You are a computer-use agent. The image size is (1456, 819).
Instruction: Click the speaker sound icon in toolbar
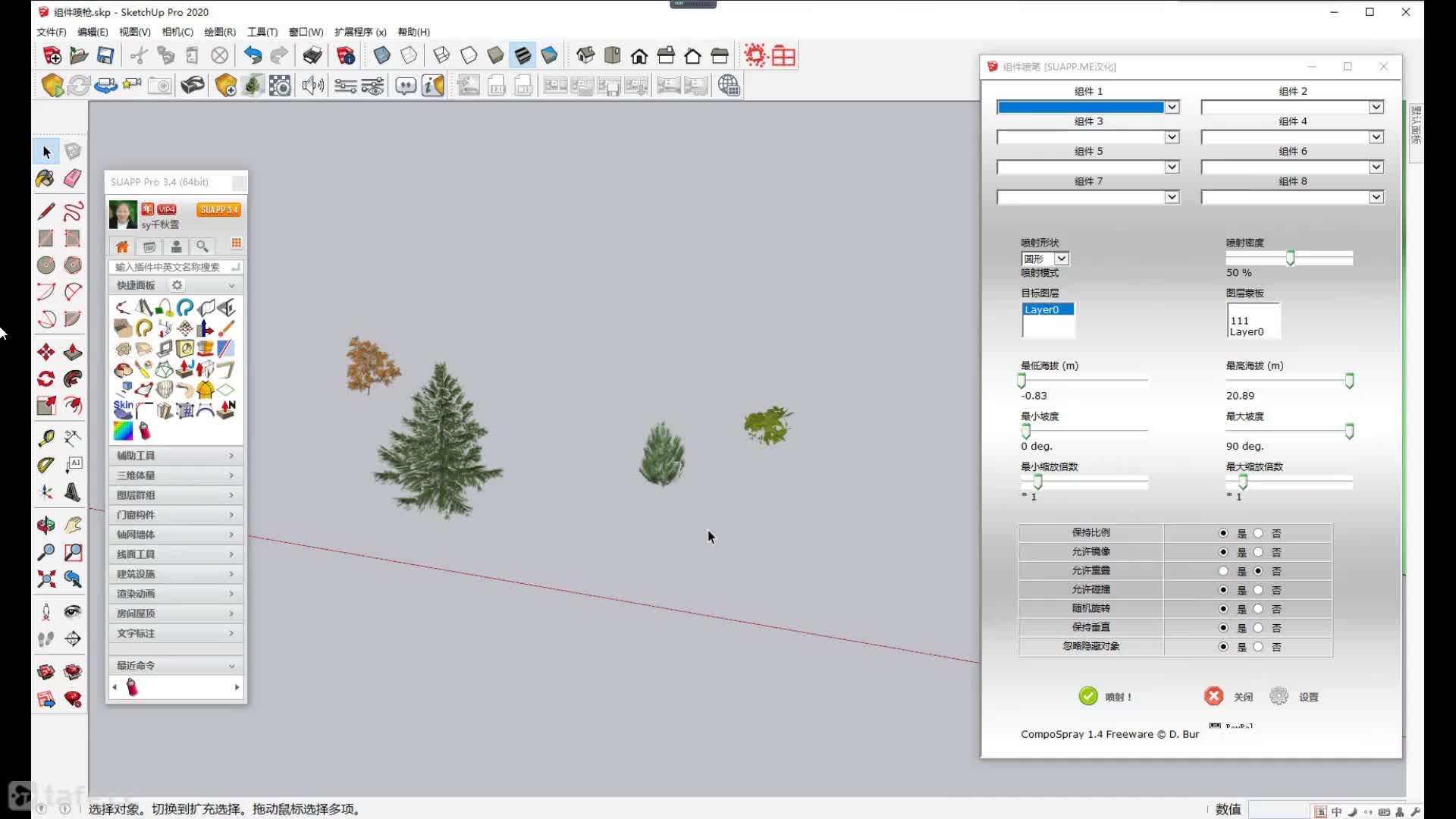pyautogui.click(x=312, y=86)
